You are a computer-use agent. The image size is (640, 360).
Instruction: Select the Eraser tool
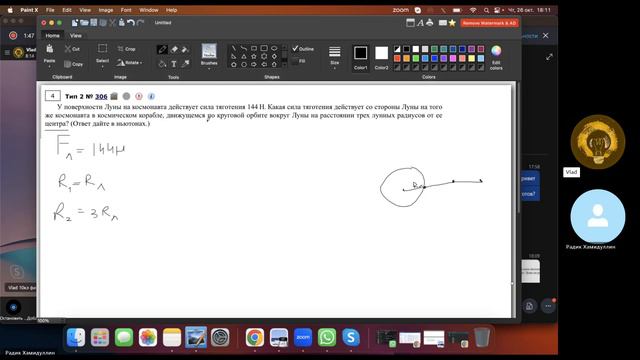pos(174,49)
